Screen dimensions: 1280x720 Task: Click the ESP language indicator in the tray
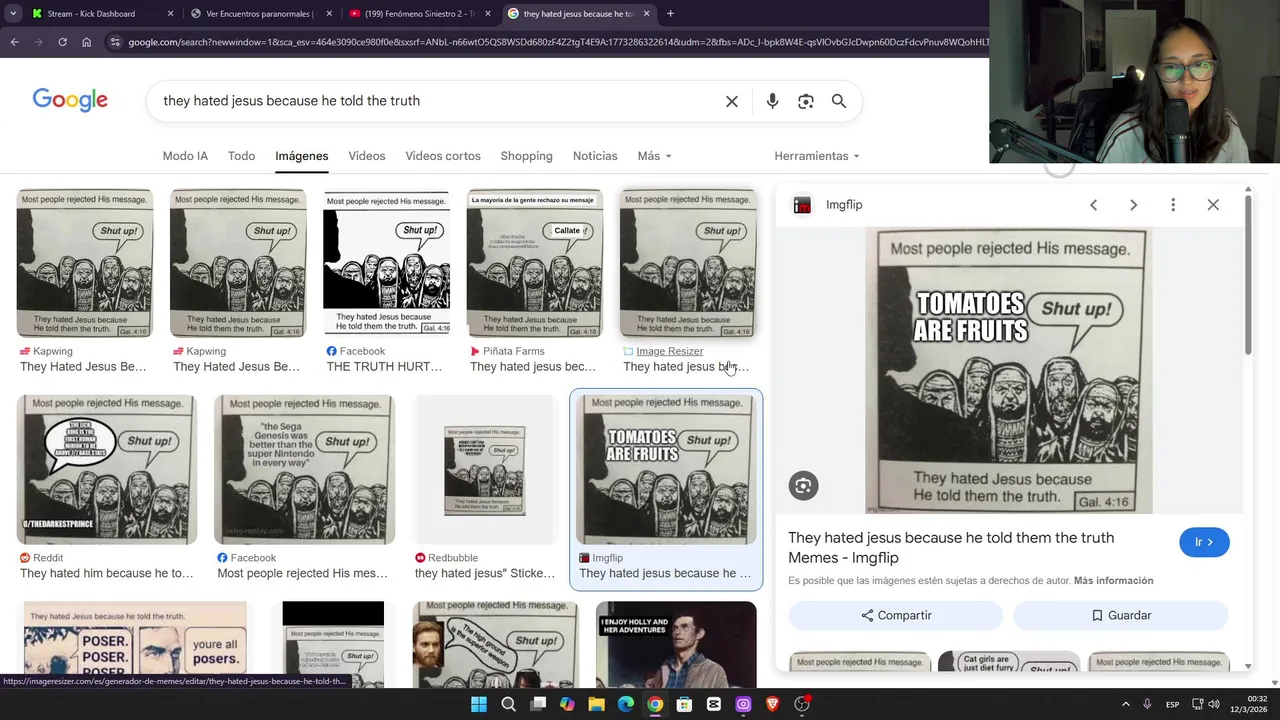coord(1172,704)
